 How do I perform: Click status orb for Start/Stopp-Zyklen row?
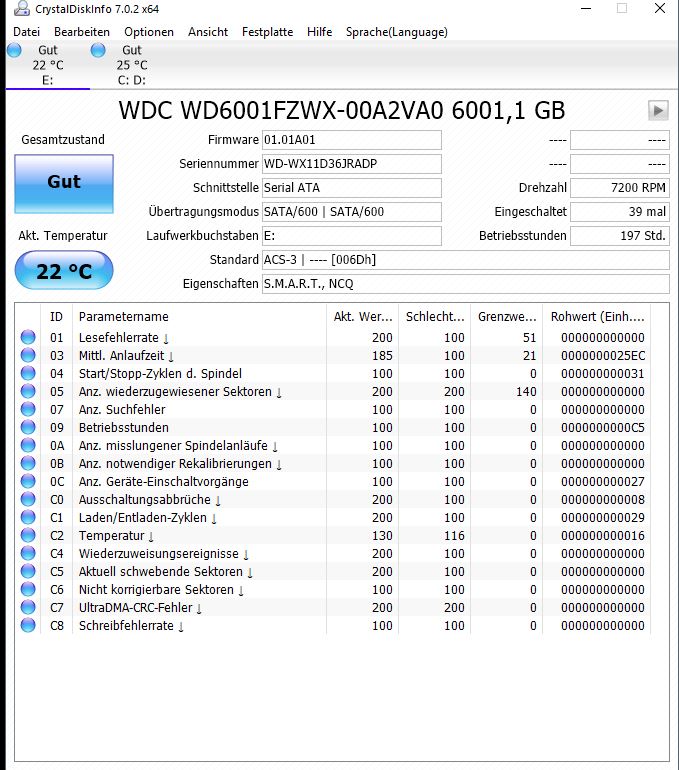tap(28, 373)
